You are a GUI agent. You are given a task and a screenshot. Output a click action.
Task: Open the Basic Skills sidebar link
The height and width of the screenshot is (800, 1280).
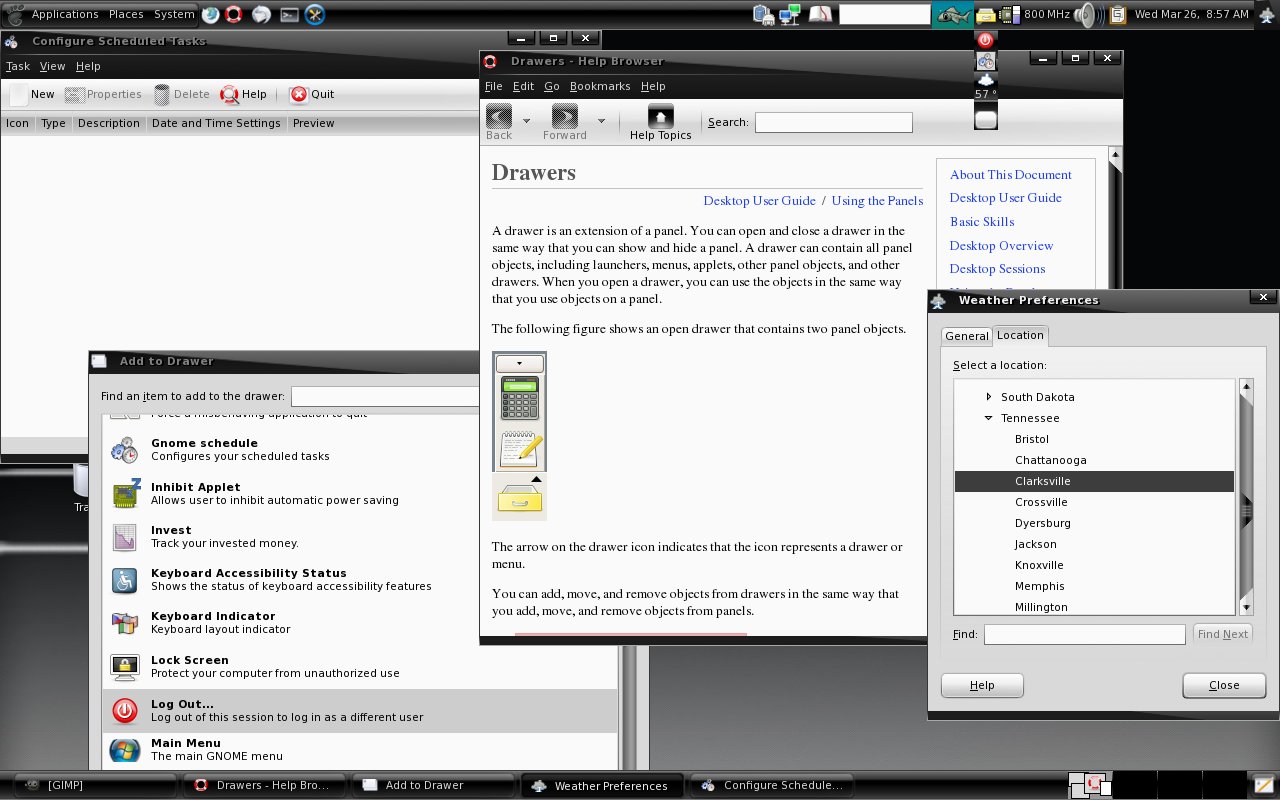point(982,221)
